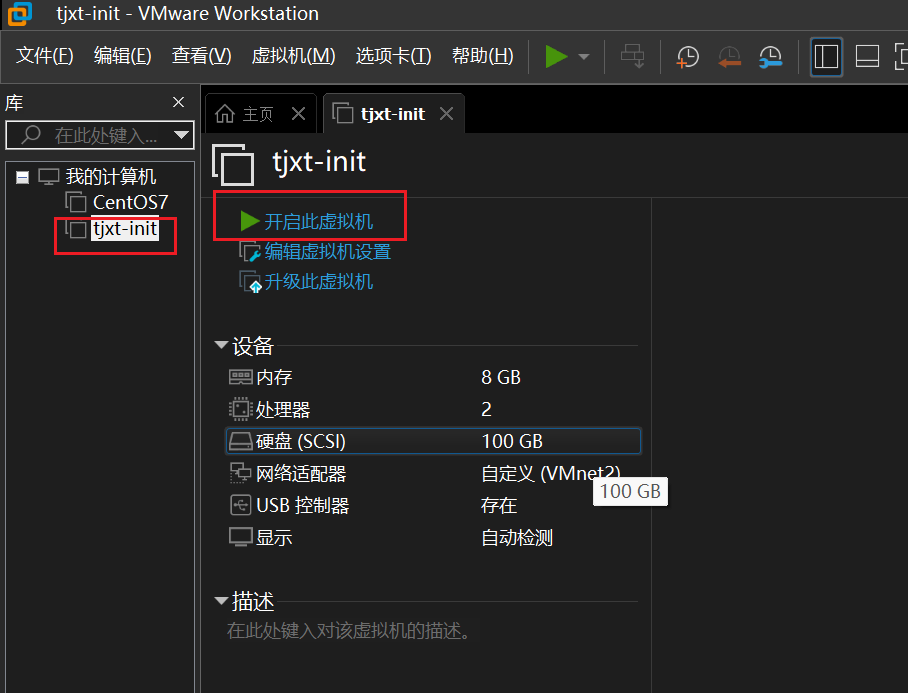This screenshot has width=908, height=693.
Task: Click the 自动检测 display value
Action: pyautogui.click(x=517, y=538)
